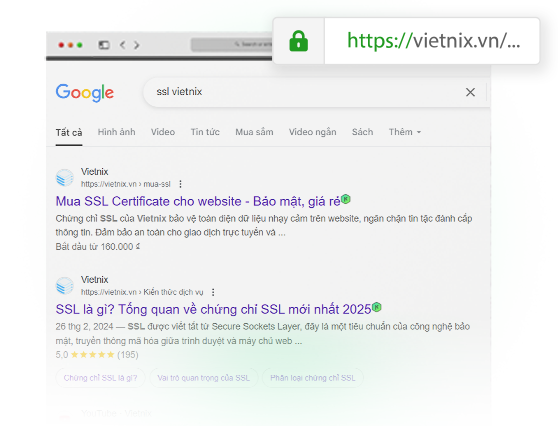Image resolution: width=558 pixels, height=426 pixels.
Task: Click the Bắt đầu từ 160.000 price text
Action: tap(98, 247)
